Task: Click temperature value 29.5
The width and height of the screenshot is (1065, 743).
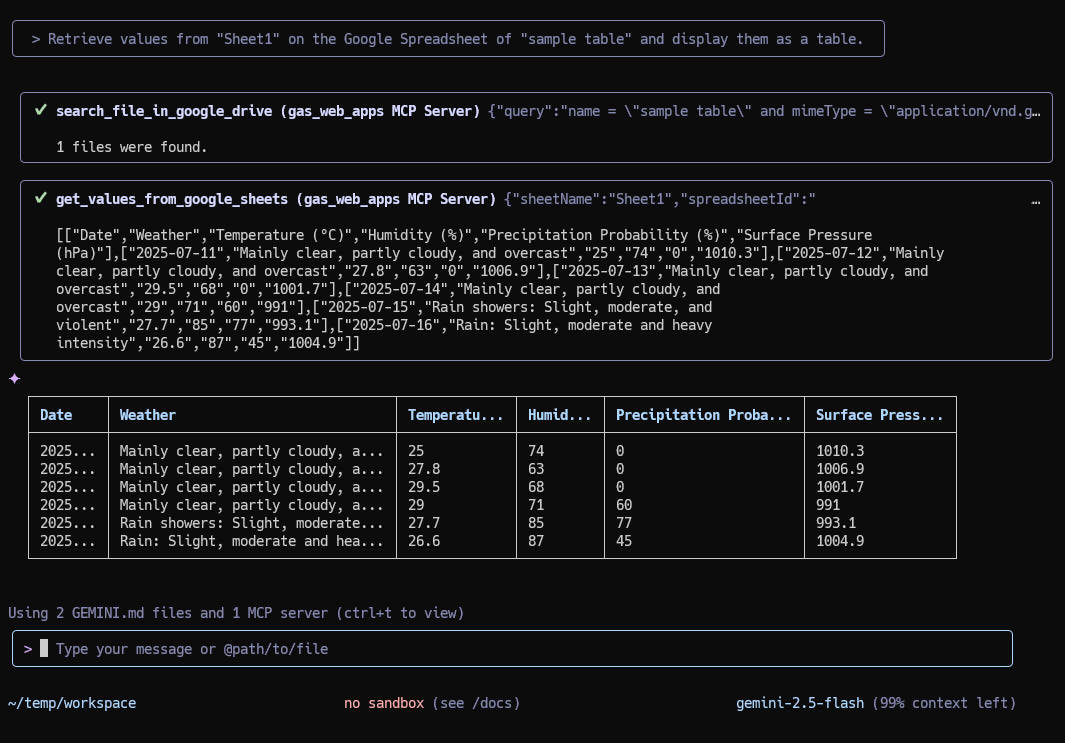Action: click(424, 487)
